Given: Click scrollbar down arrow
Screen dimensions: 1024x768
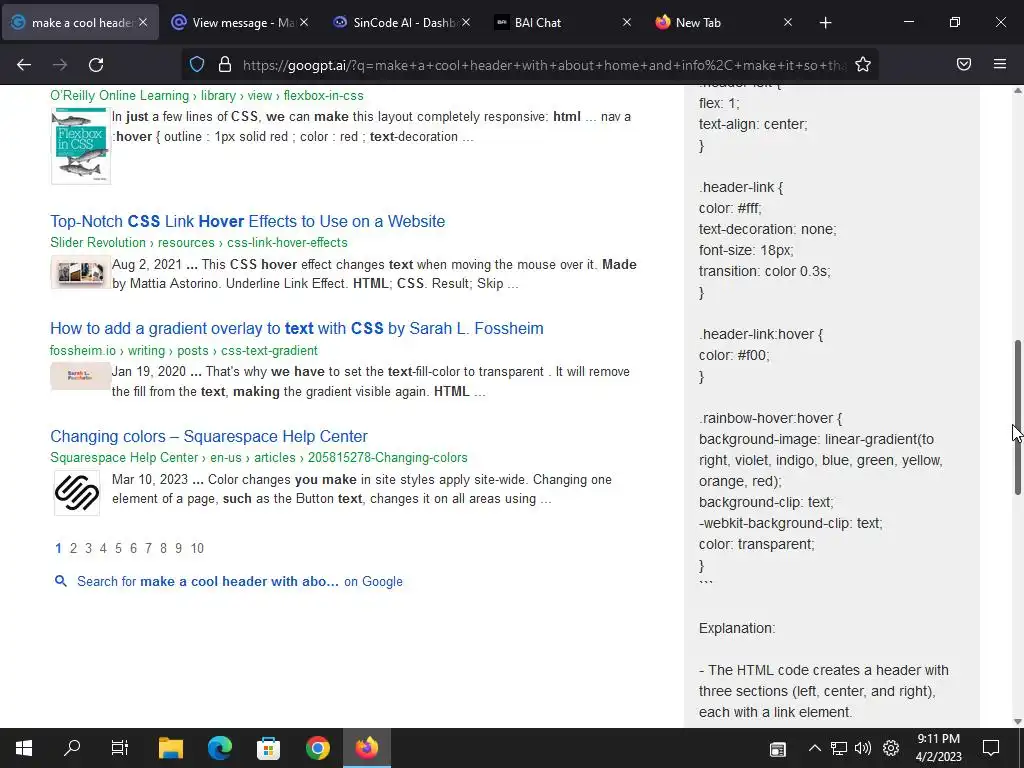Looking at the screenshot, I should click(x=1017, y=722).
